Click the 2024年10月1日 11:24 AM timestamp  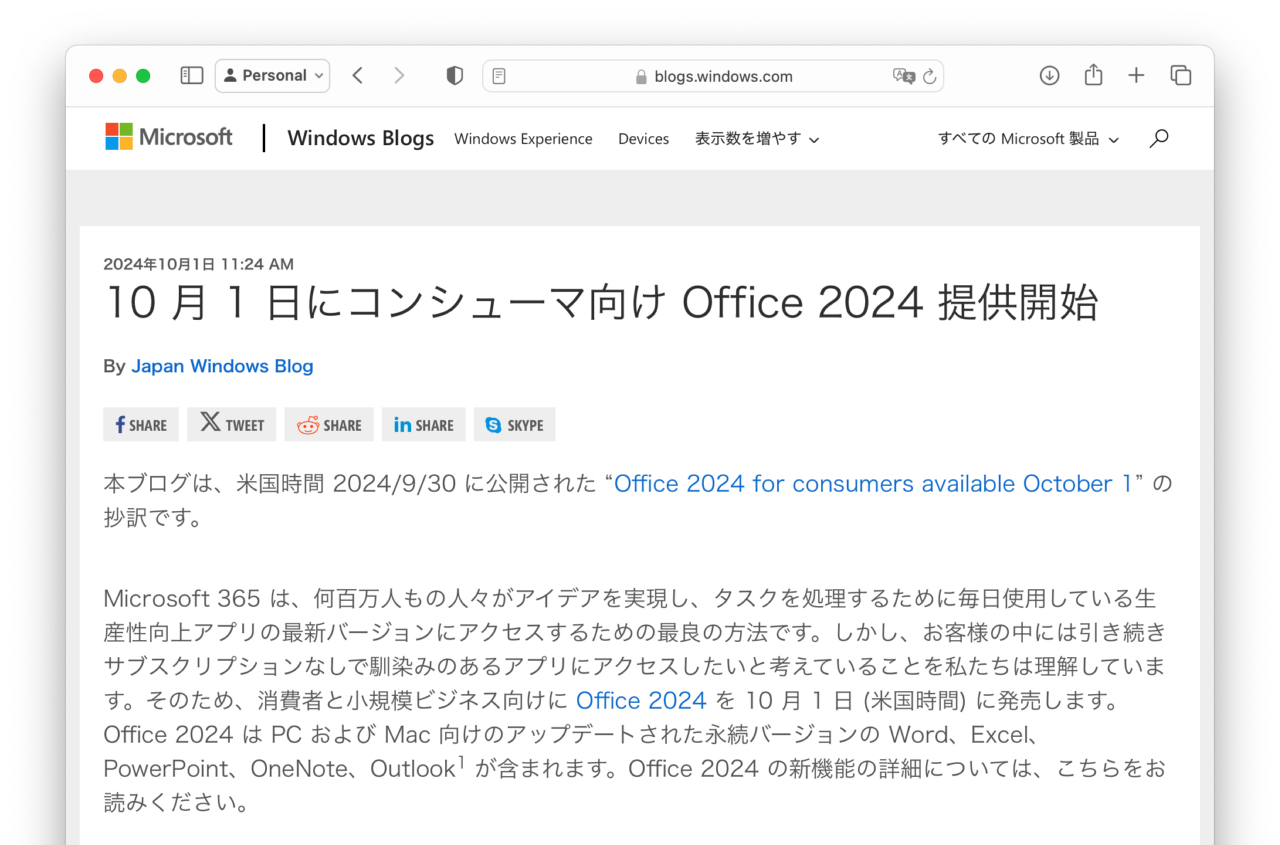tap(199, 264)
